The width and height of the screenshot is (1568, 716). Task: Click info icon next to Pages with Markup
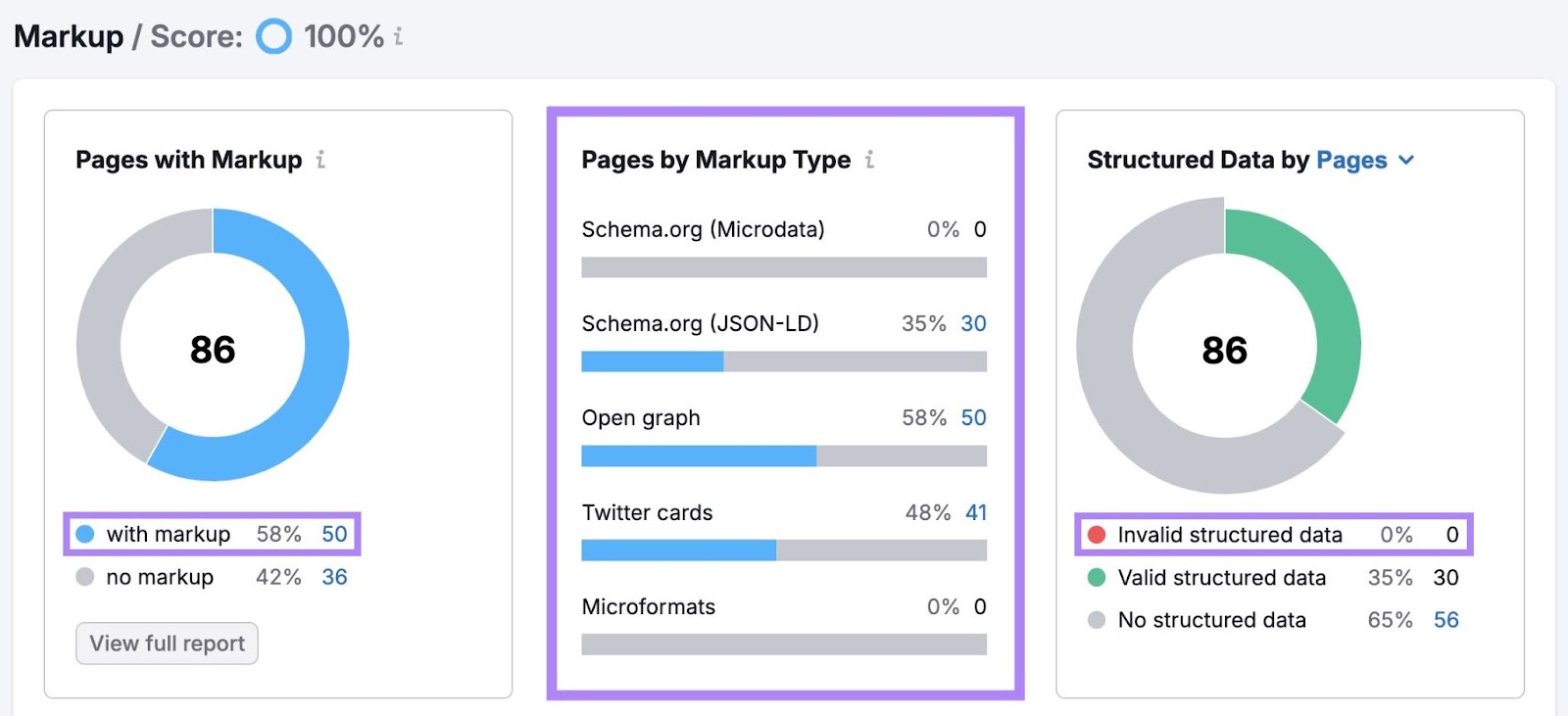320,160
